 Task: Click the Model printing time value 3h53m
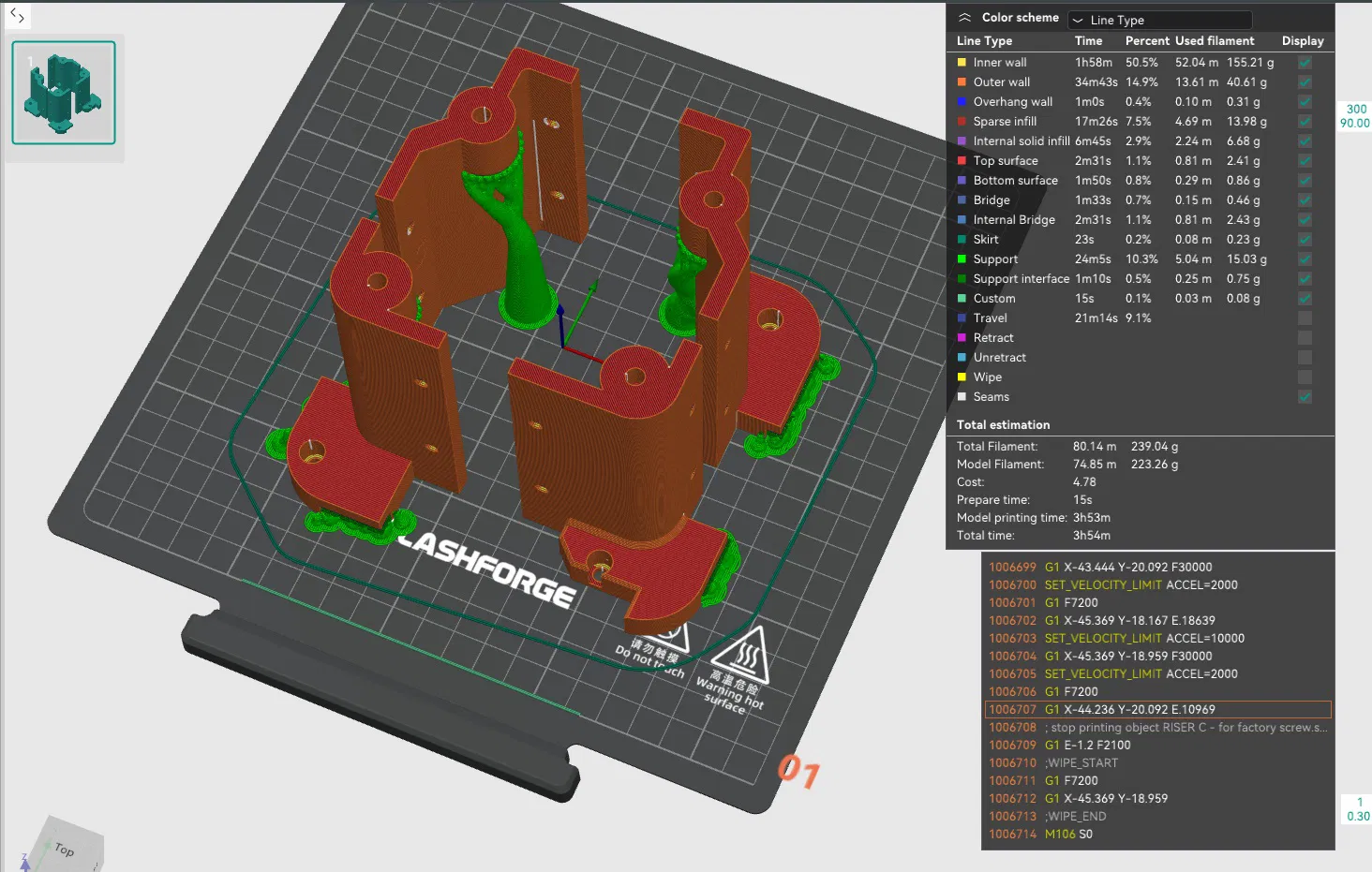point(1092,518)
